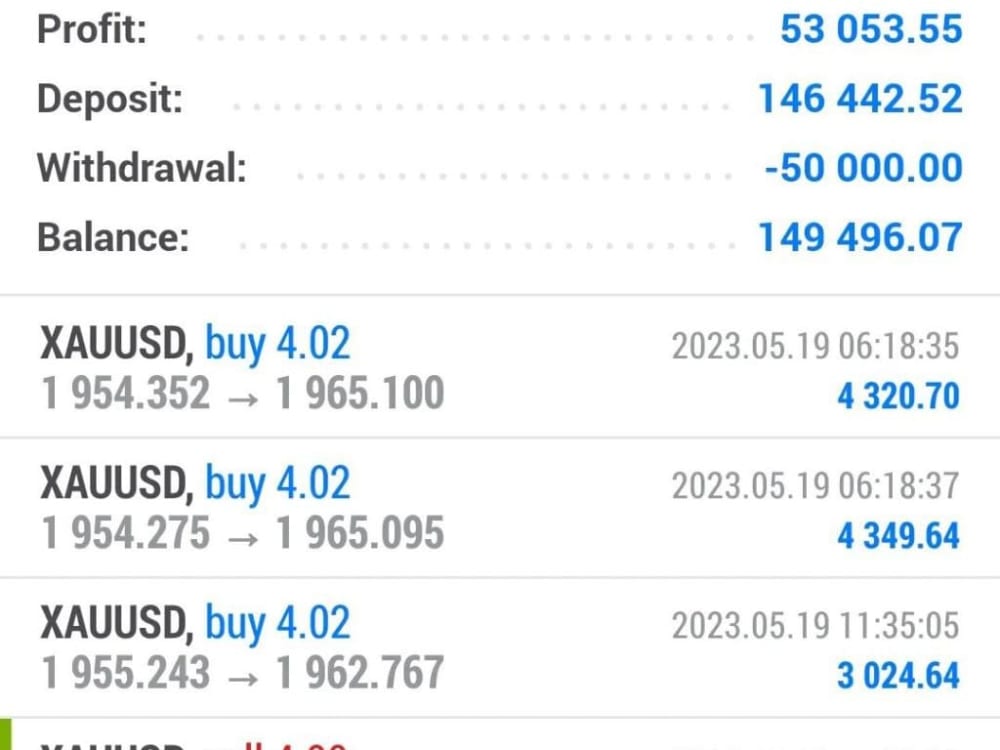Click the profit value 4 320.70

click(898, 396)
